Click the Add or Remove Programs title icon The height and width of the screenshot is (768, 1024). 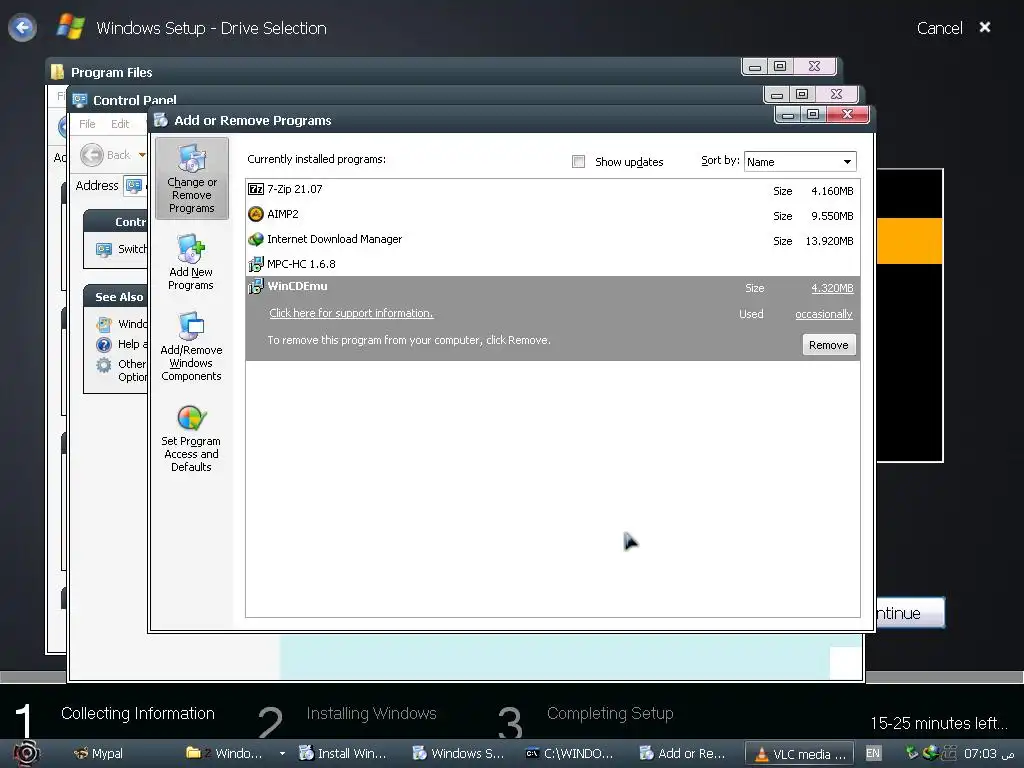(x=161, y=120)
